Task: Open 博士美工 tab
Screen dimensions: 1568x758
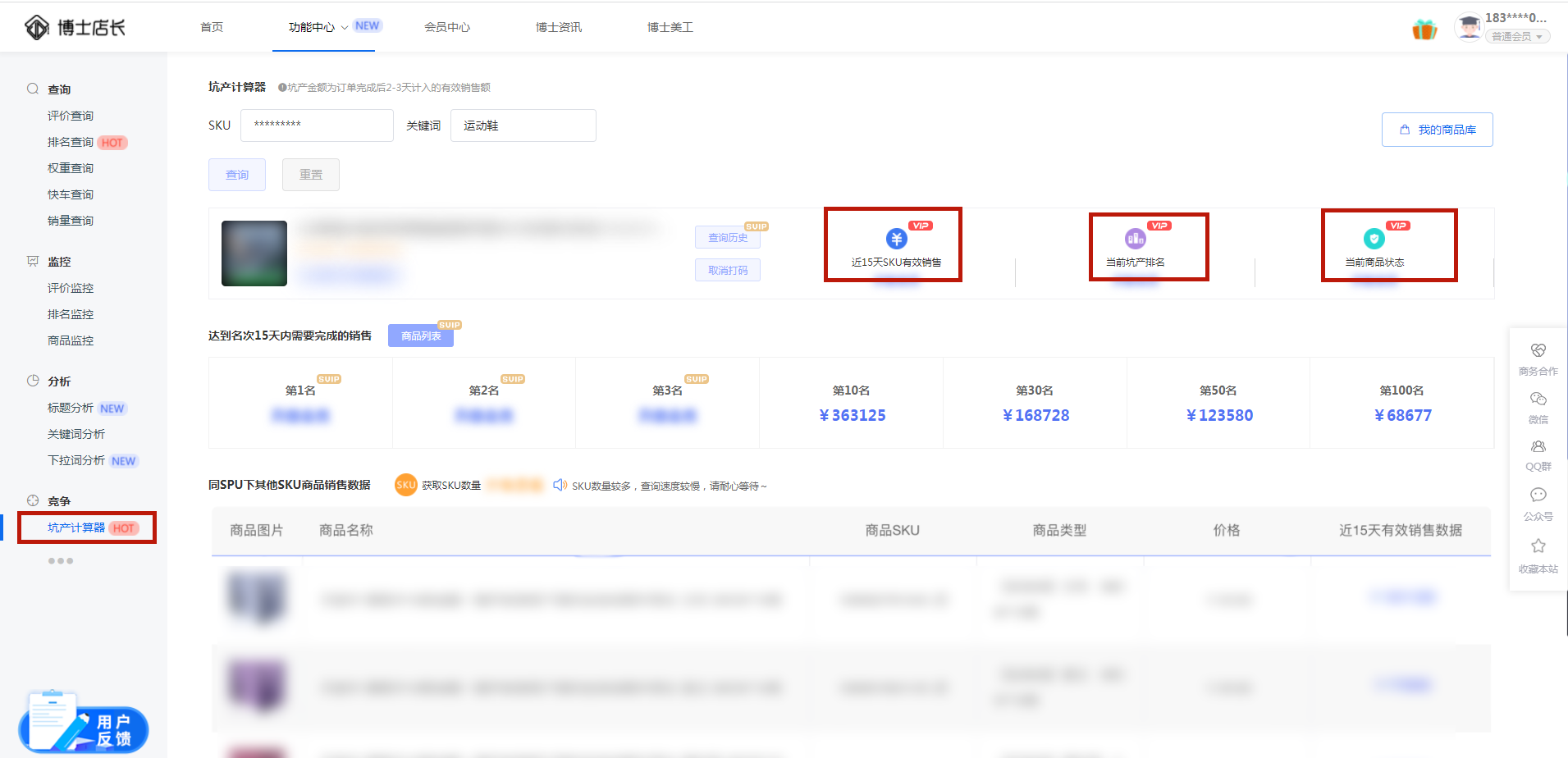Action: [x=670, y=27]
